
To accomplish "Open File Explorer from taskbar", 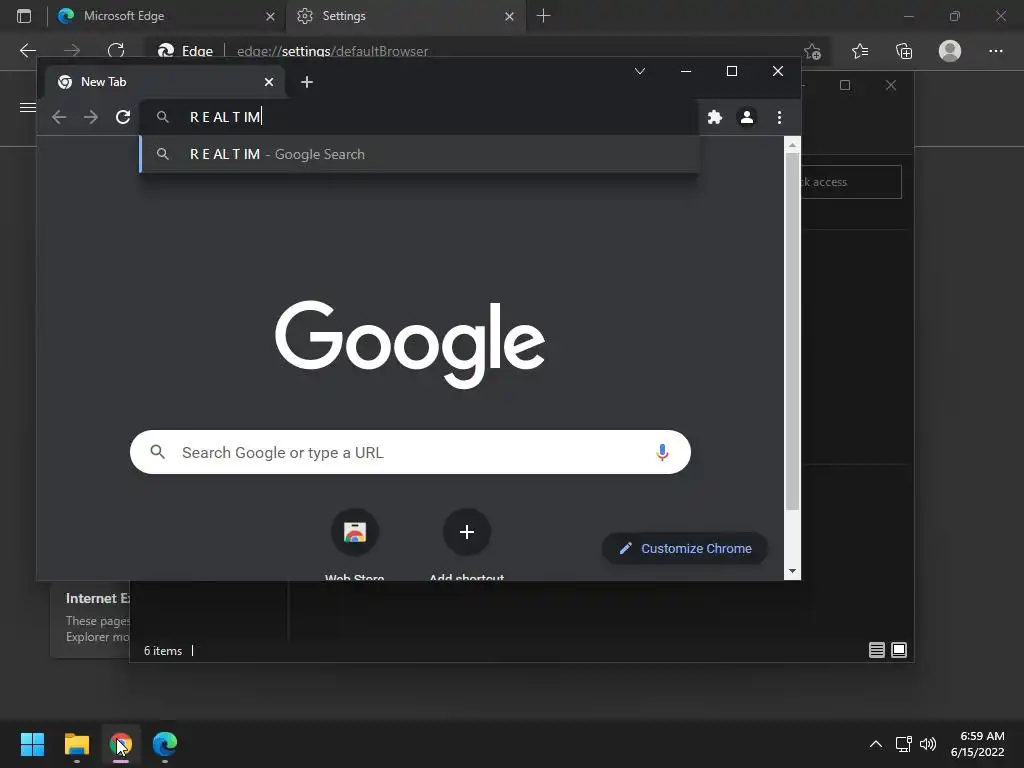I will pyautogui.click(x=76, y=744).
